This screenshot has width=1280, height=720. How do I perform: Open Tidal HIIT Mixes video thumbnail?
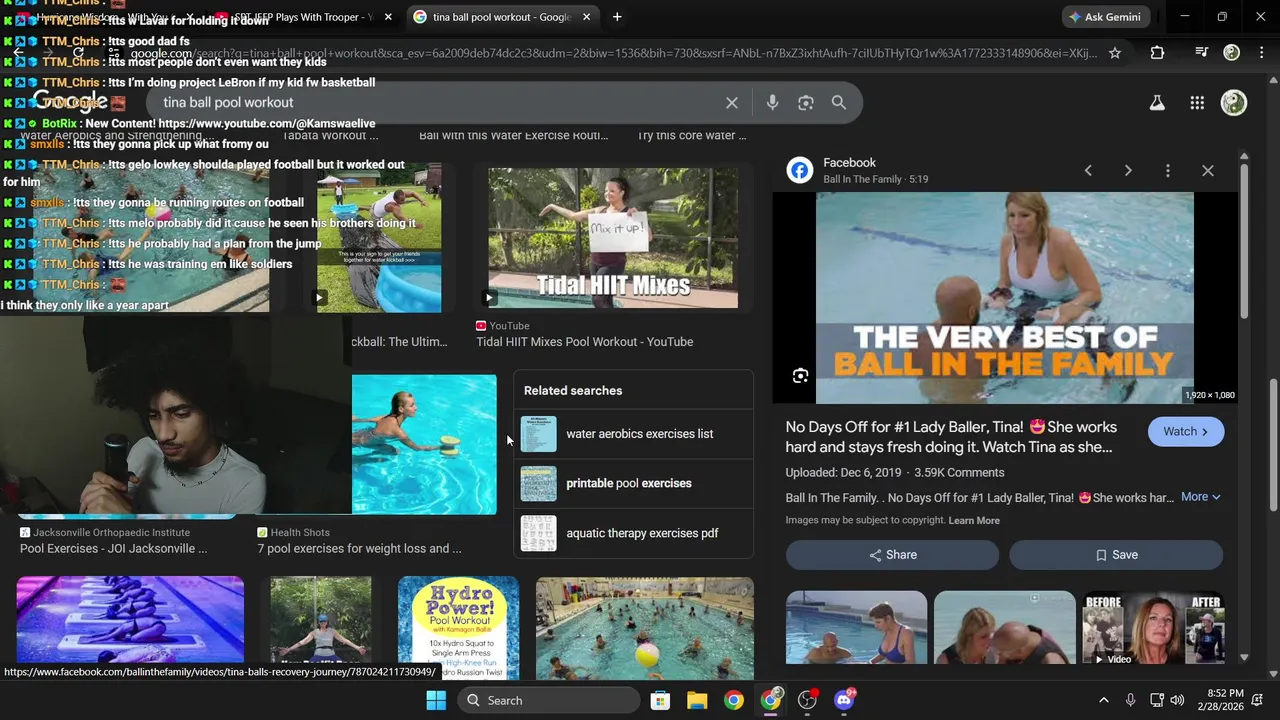tap(613, 237)
